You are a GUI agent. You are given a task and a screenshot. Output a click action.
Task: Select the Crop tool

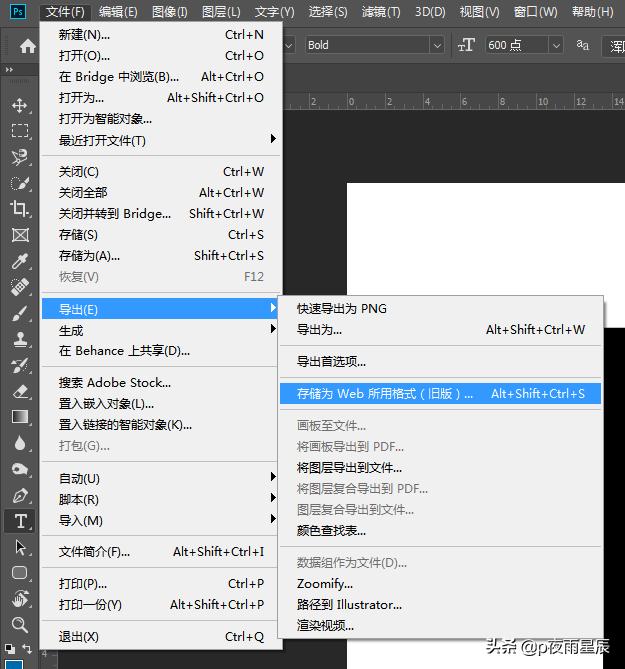[20, 209]
